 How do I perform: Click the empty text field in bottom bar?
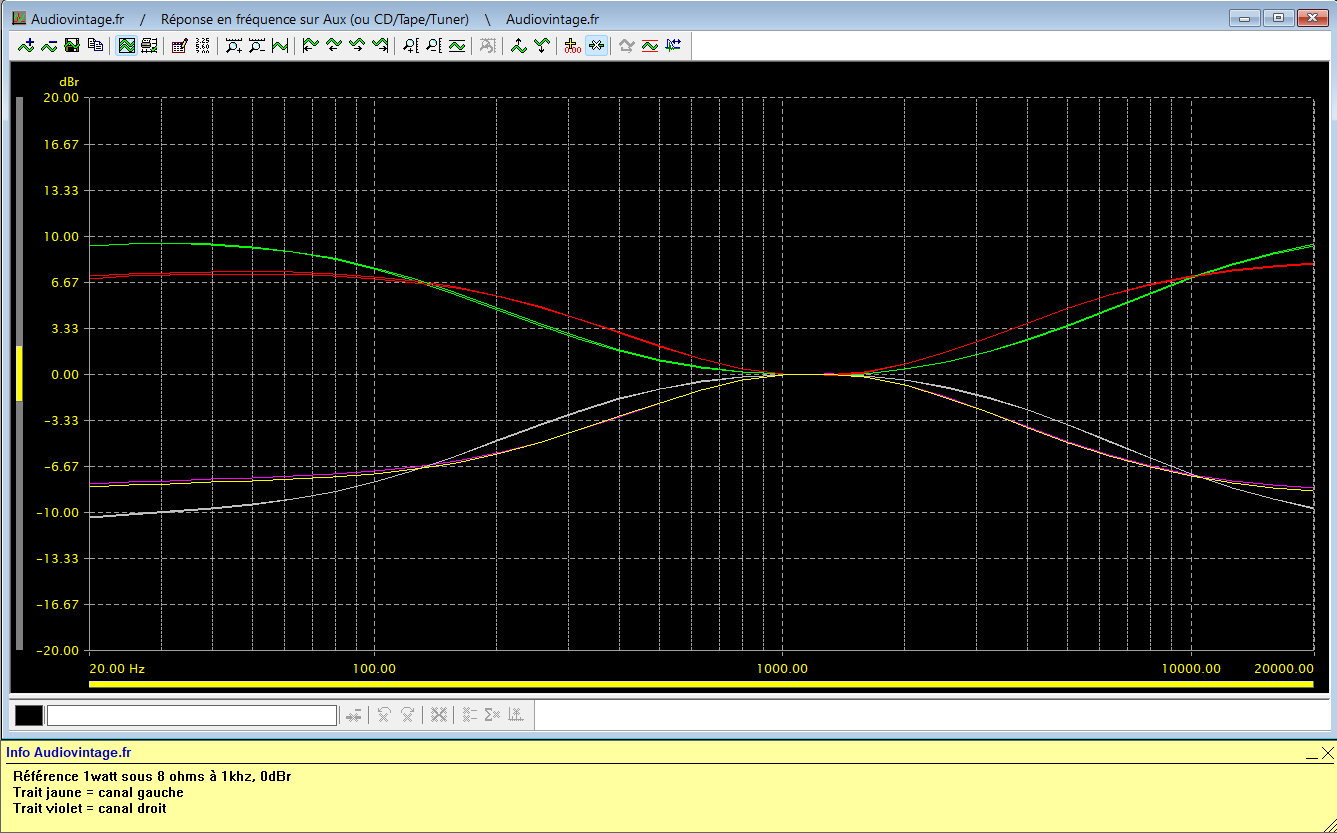coord(192,715)
